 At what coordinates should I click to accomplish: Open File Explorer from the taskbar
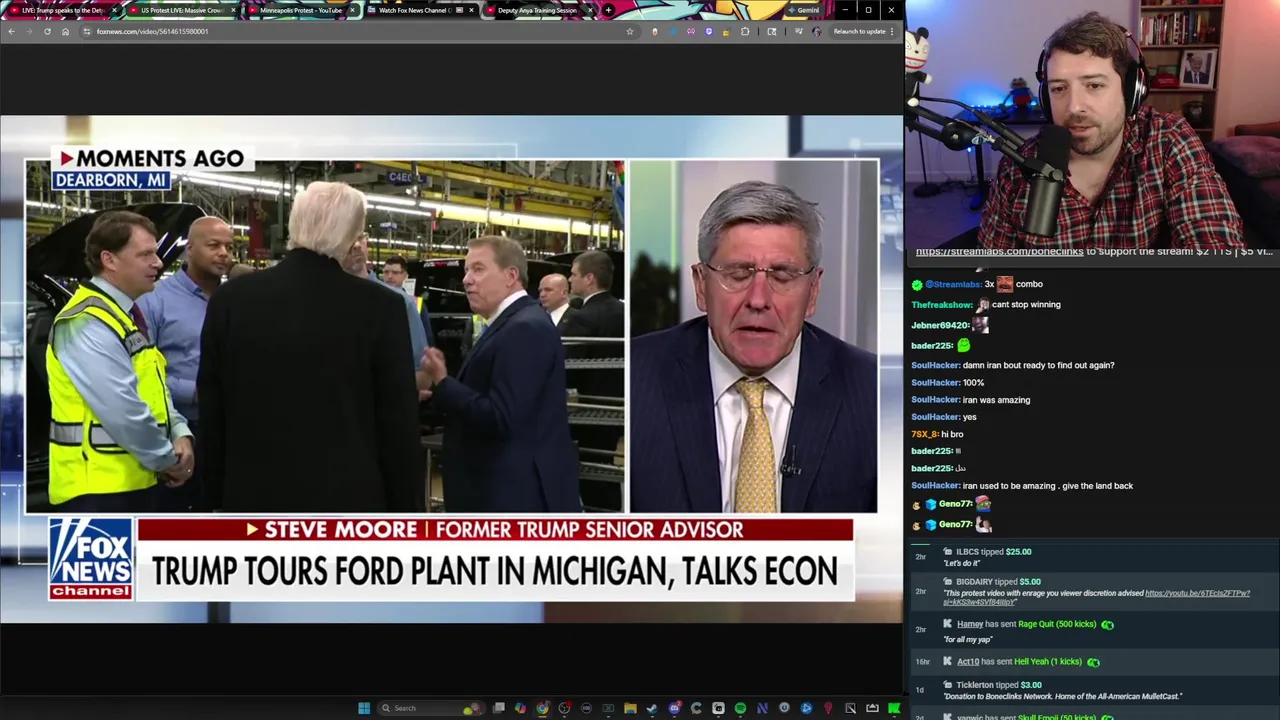(630, 708)
